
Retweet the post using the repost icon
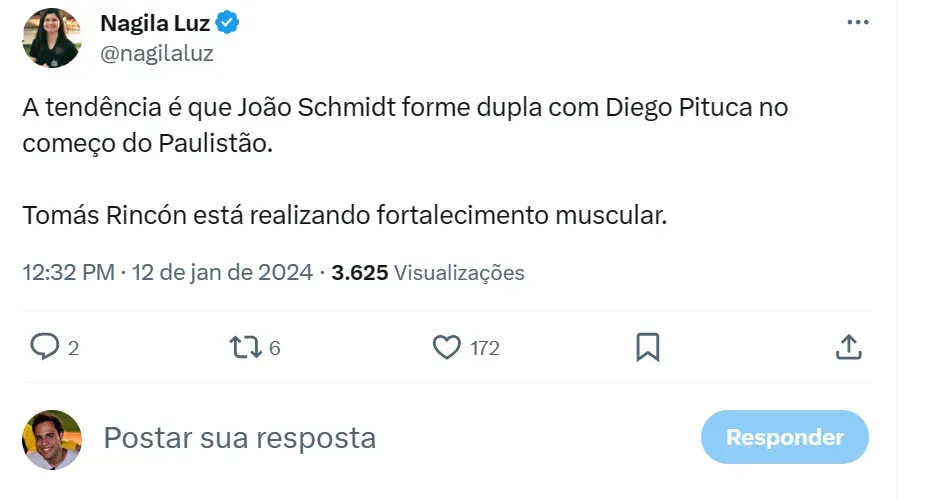(245, 347)
